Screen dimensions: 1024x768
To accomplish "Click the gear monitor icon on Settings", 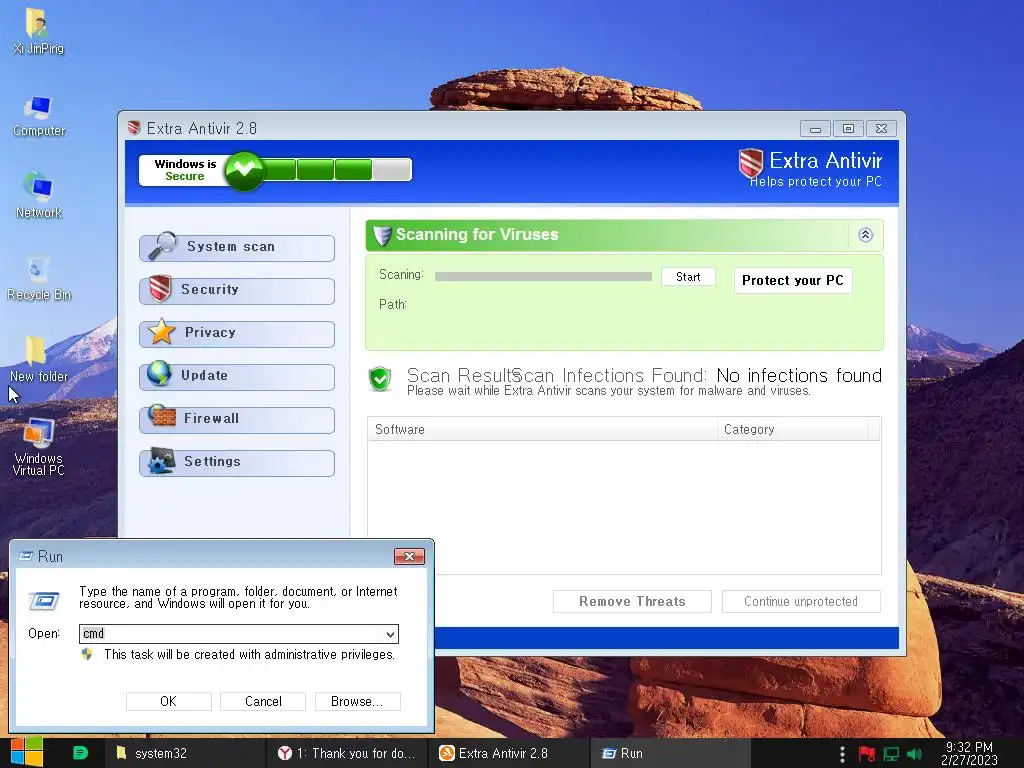I will pyautogui.click(x=161, y=460).
